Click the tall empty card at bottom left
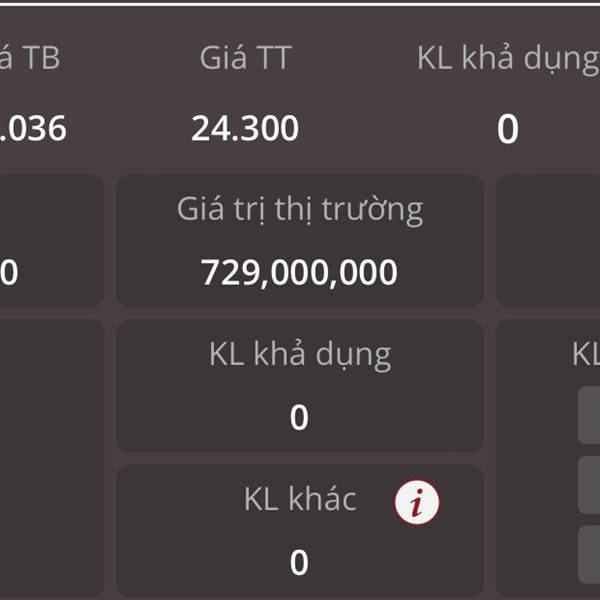Image resolution: width=600 pixels, height=600 pixels. pyautogui.click(x=52, y=458)
